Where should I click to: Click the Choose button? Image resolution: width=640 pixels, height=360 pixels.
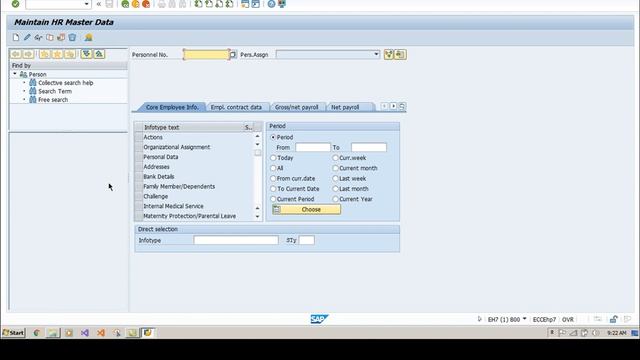[307, 209]
